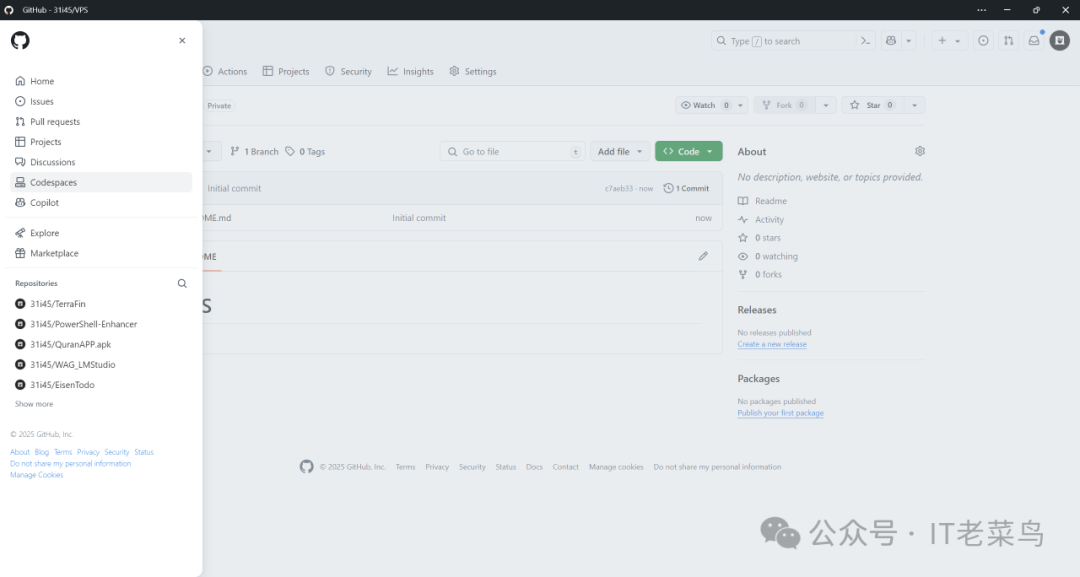Open the Create new plus menu
This screenshot has width=1080, height=577.
949,41
